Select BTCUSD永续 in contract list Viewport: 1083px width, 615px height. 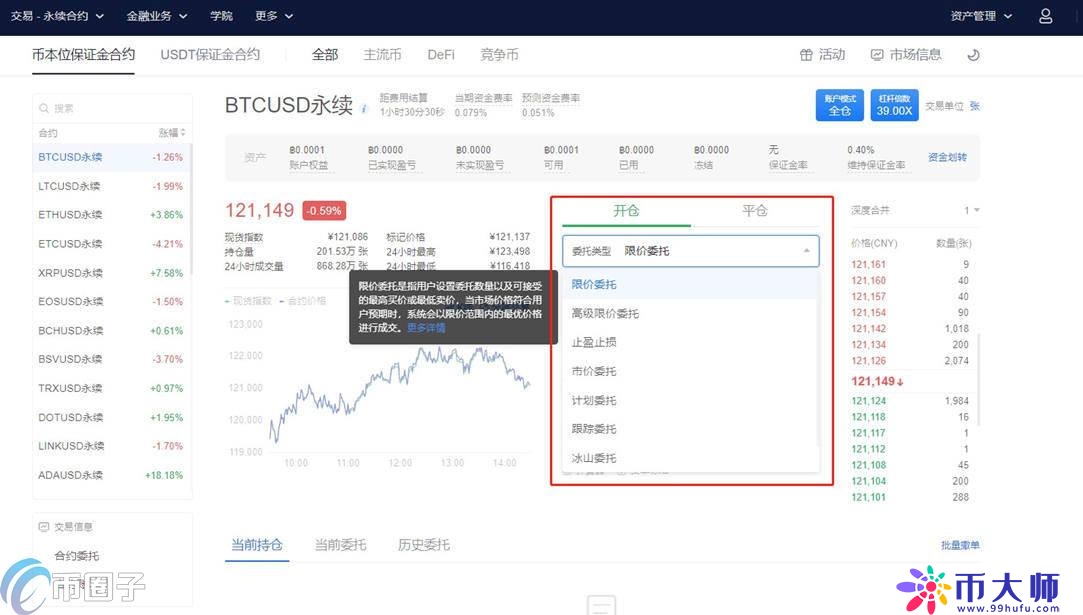[112, 158]
